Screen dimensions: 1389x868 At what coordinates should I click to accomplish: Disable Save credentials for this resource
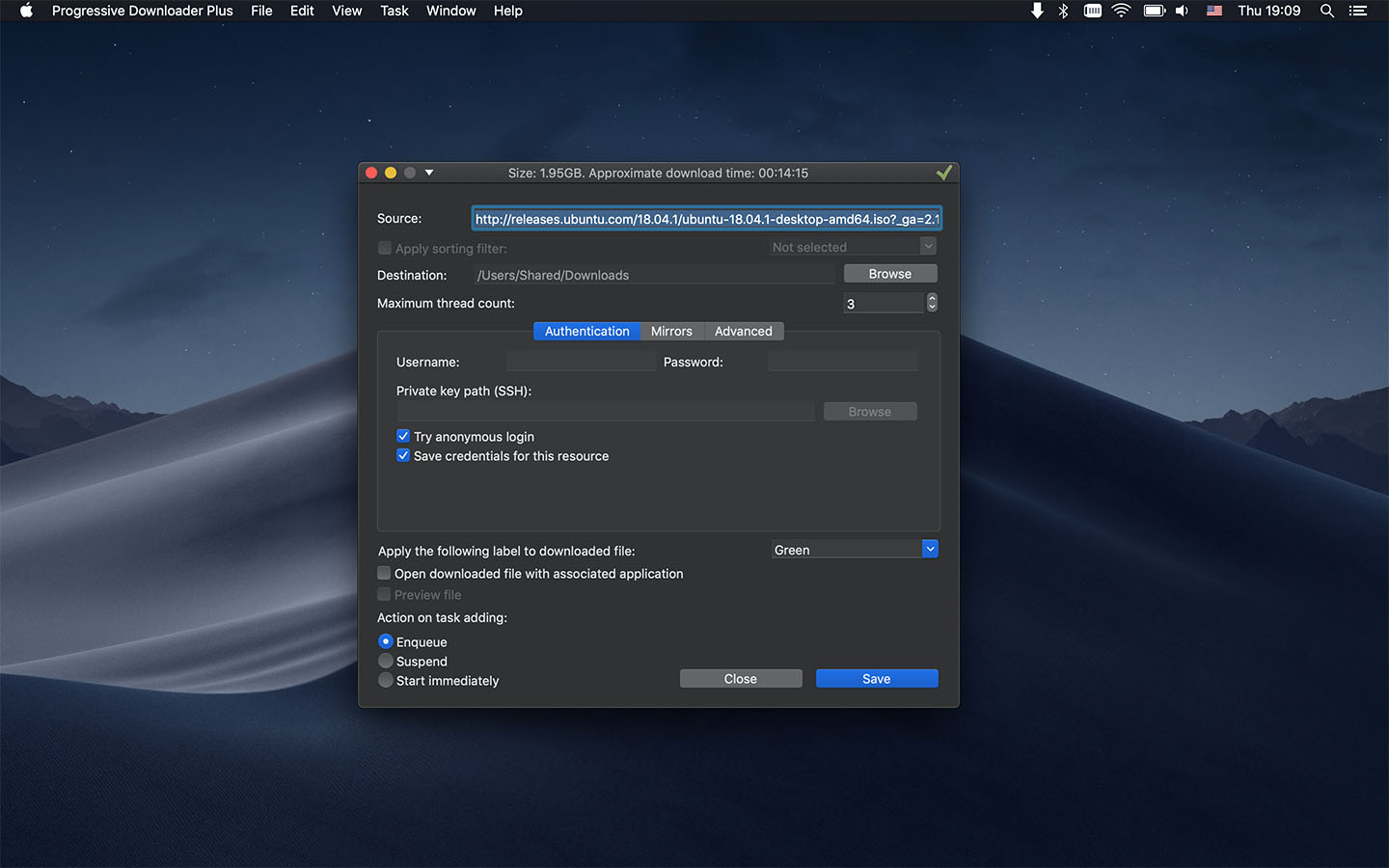[403, 455]
